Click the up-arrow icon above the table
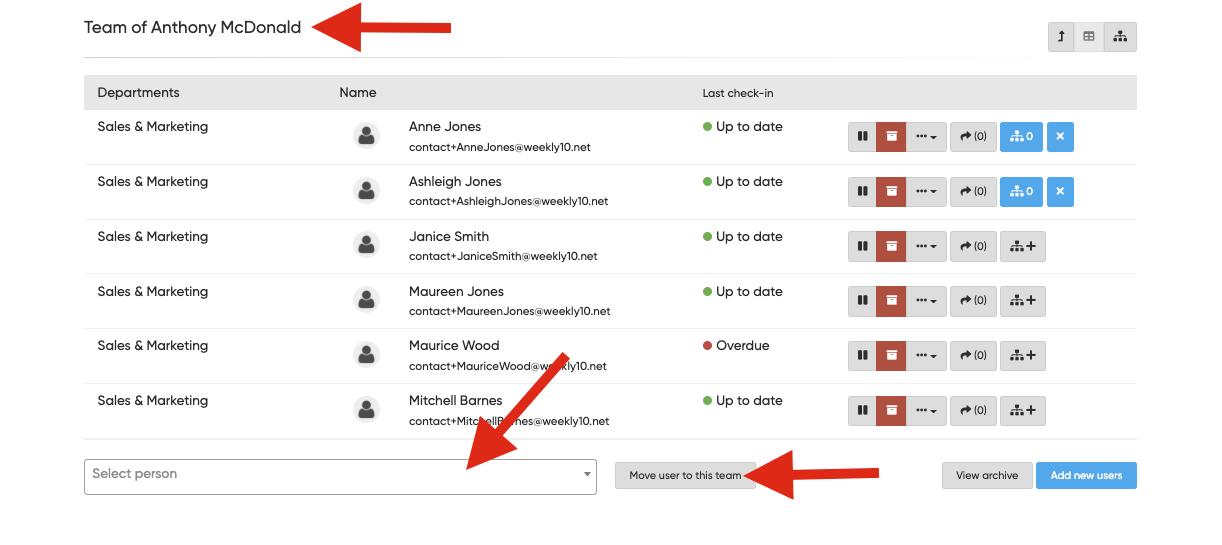 pyautogui.click(x=1061, y=37)
